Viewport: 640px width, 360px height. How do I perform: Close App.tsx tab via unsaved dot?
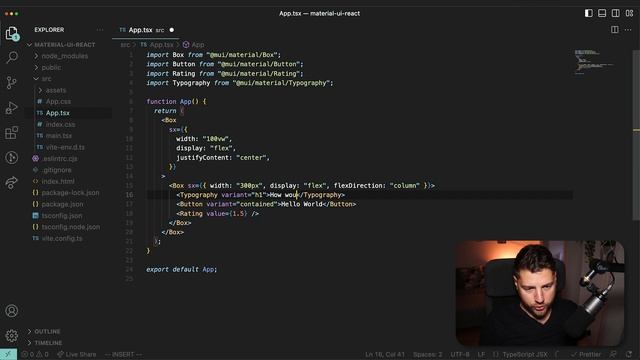[171, 30]
